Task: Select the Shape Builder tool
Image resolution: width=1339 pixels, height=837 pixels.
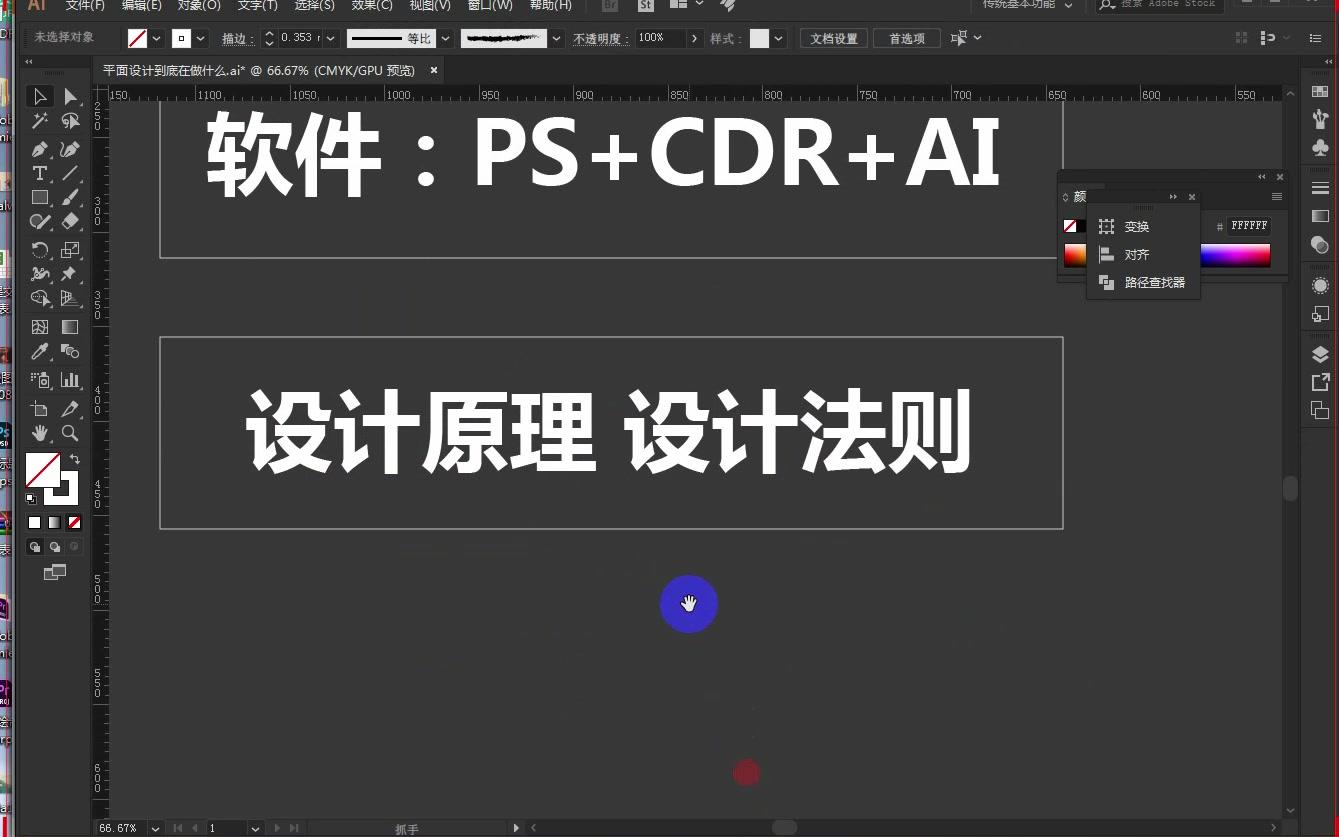Action: point(40,298)
